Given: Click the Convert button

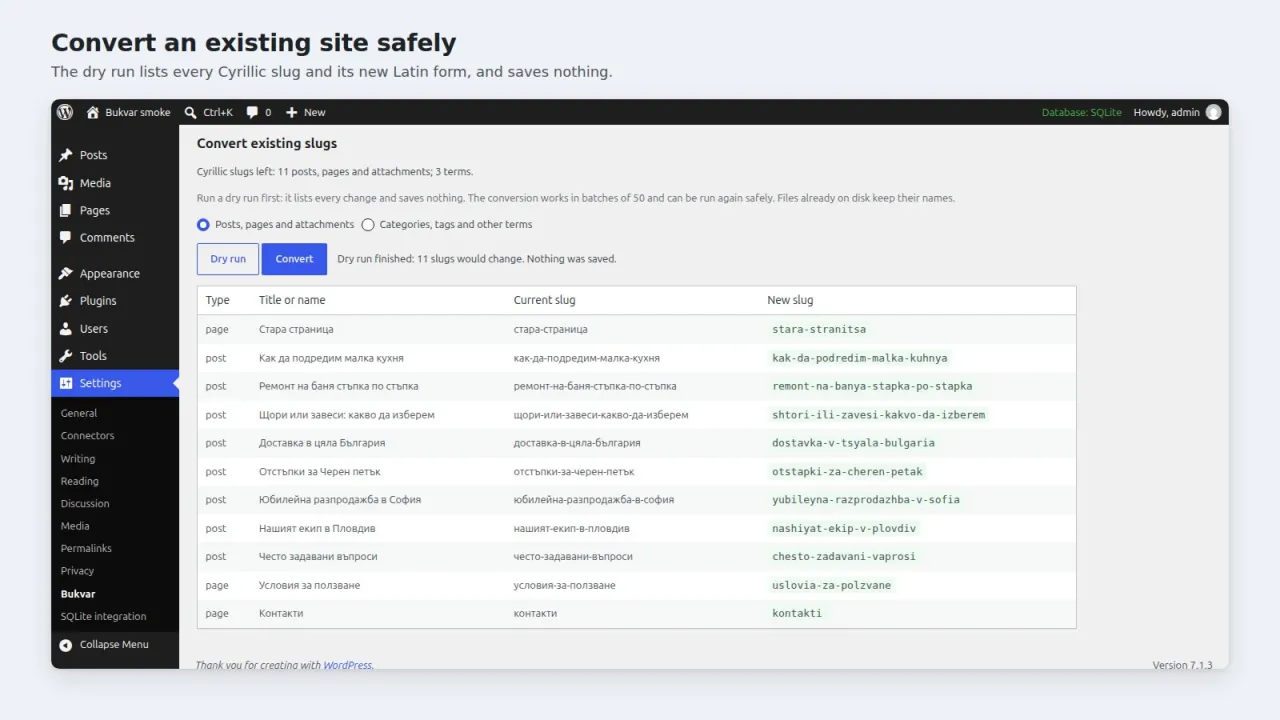Looking at the screenshot, I should pyautogui.click(x=294, y=259).
